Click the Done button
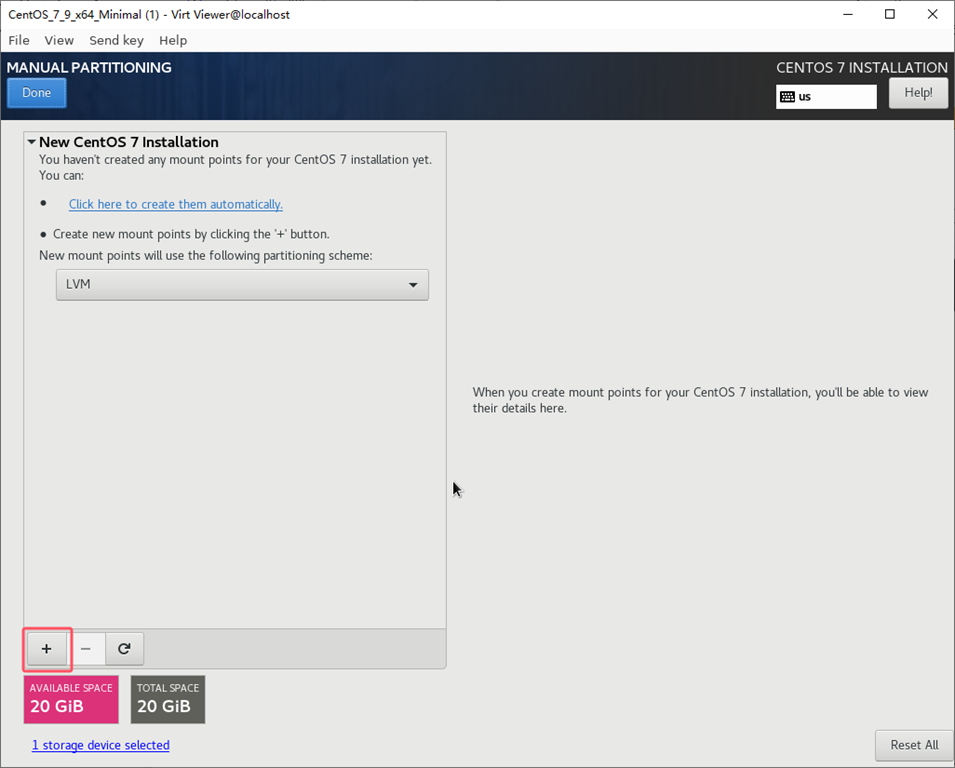Image resolution: width=955 pixels, height=768 pixels. (x=37, y=93)
